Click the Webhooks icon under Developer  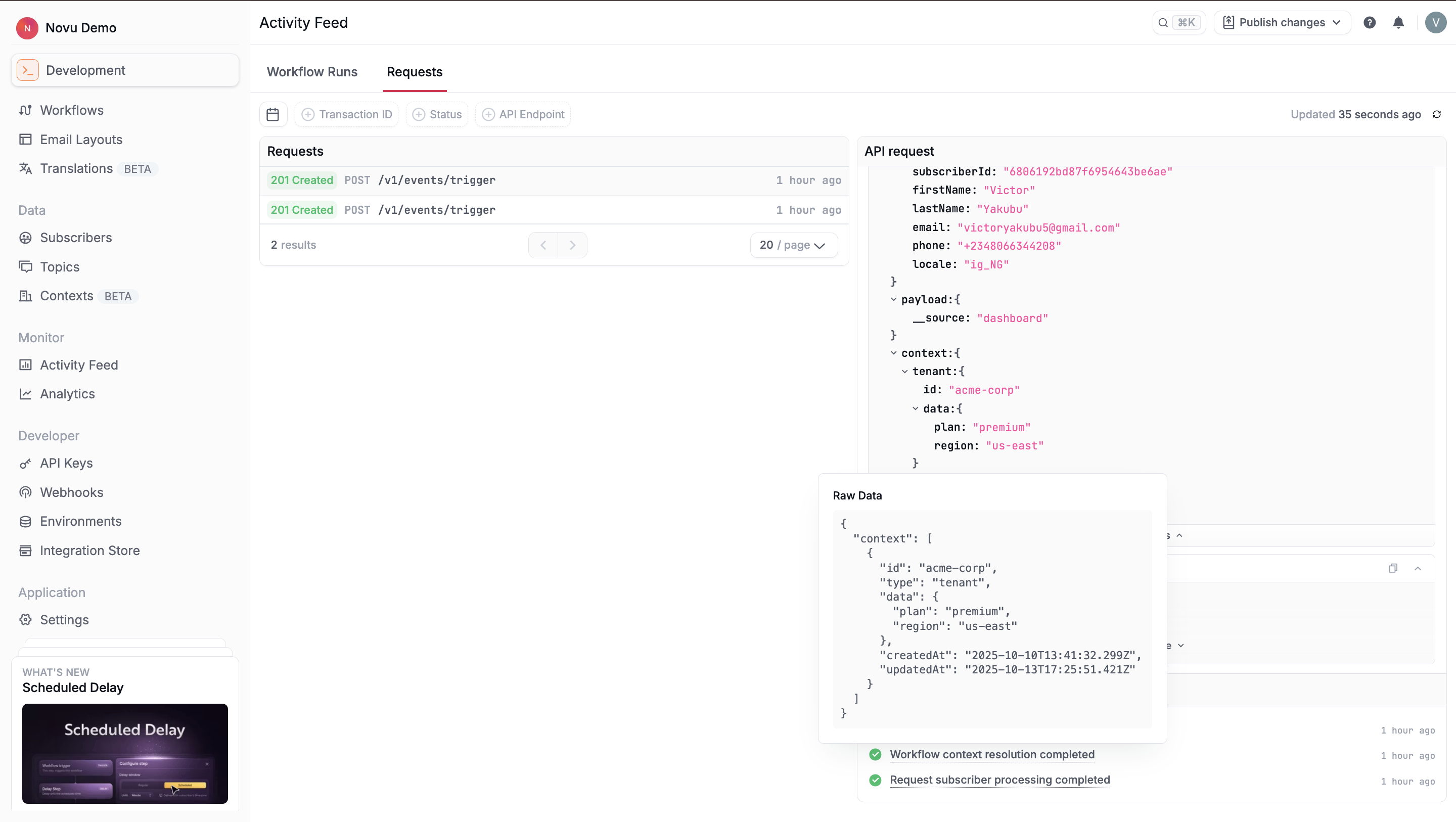(26, 492)
